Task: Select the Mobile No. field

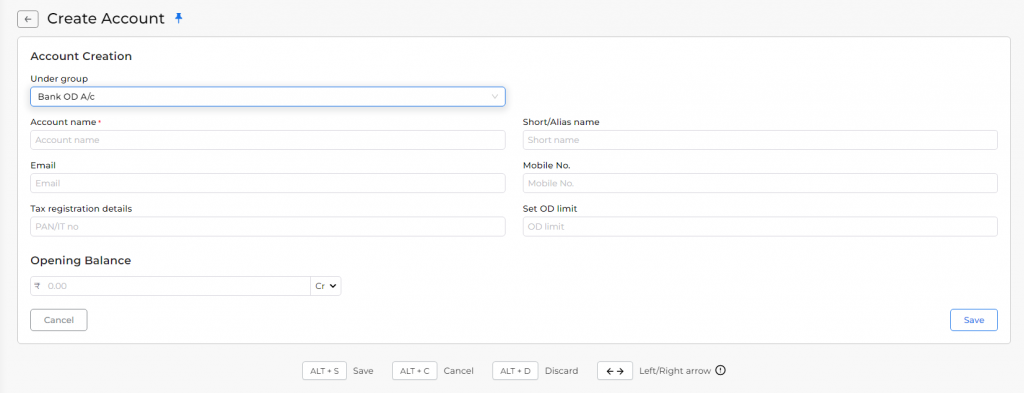Action: 760,183
